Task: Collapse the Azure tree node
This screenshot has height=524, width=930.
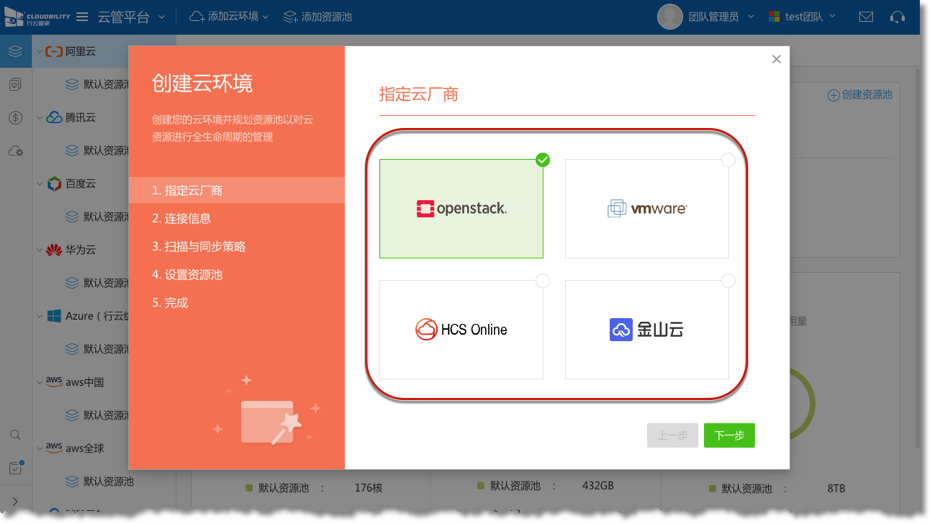Action: click(x=39, y=316)
